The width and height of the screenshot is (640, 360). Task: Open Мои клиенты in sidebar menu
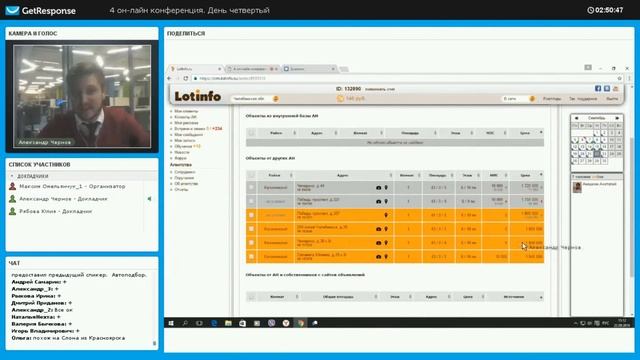(x=186, y=111)
